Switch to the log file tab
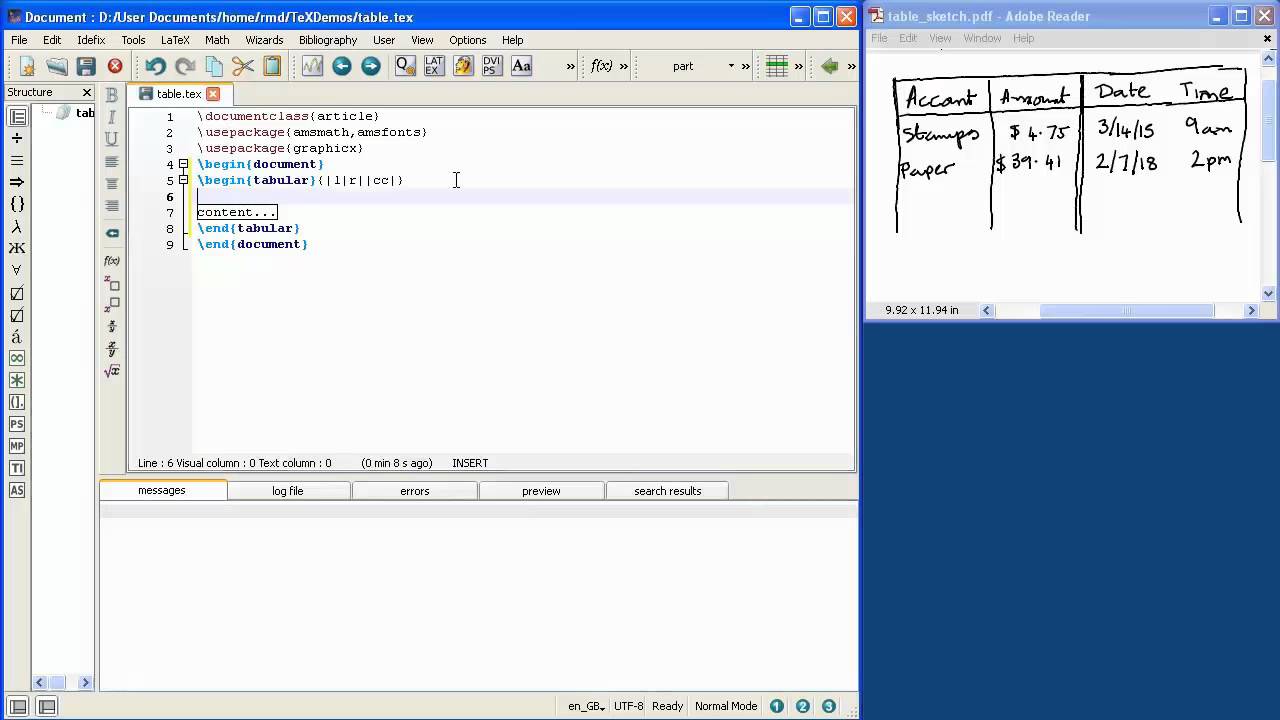1280x720 pixels. pos(288,491)
